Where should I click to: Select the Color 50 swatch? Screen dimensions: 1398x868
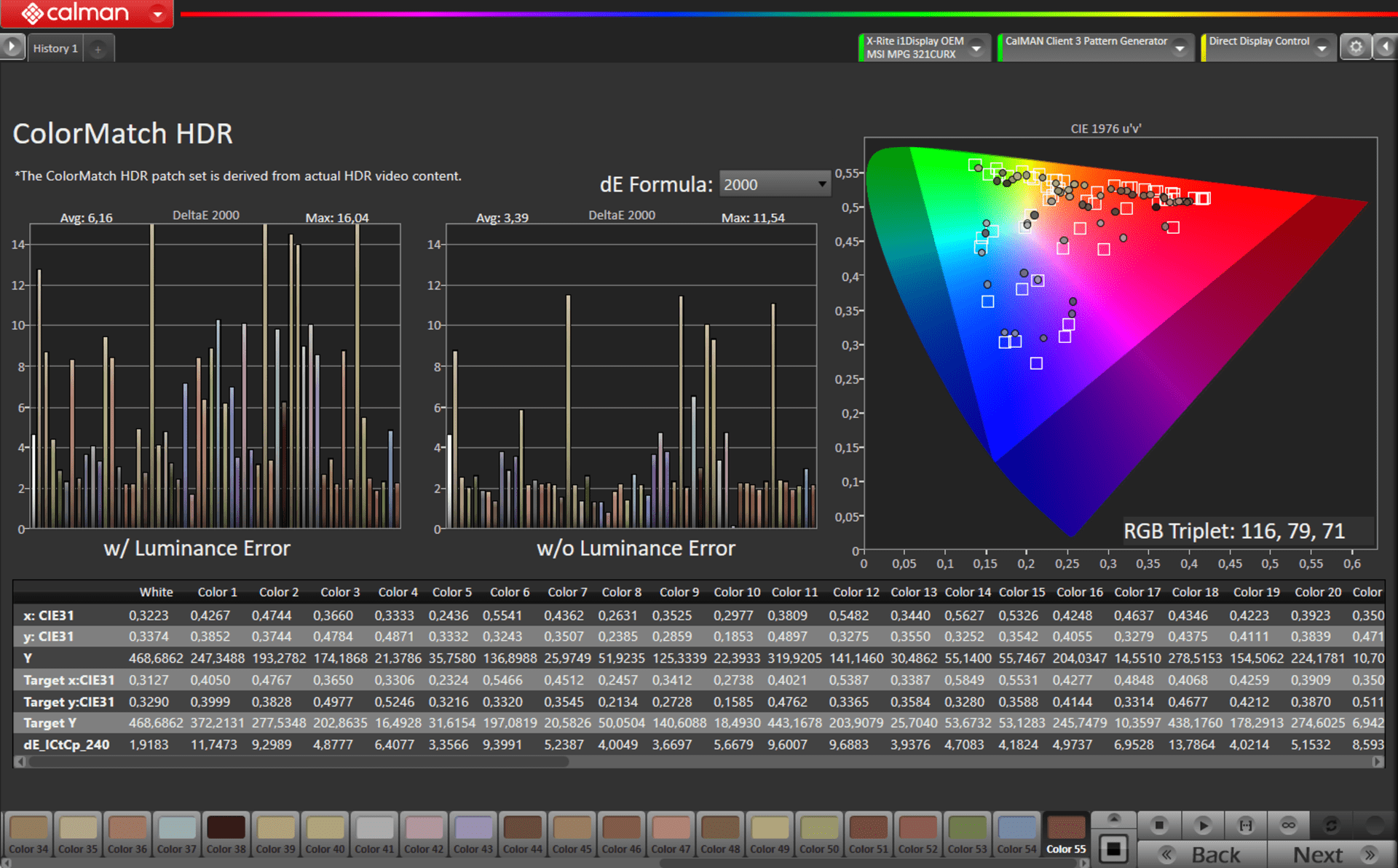point(819,835)
